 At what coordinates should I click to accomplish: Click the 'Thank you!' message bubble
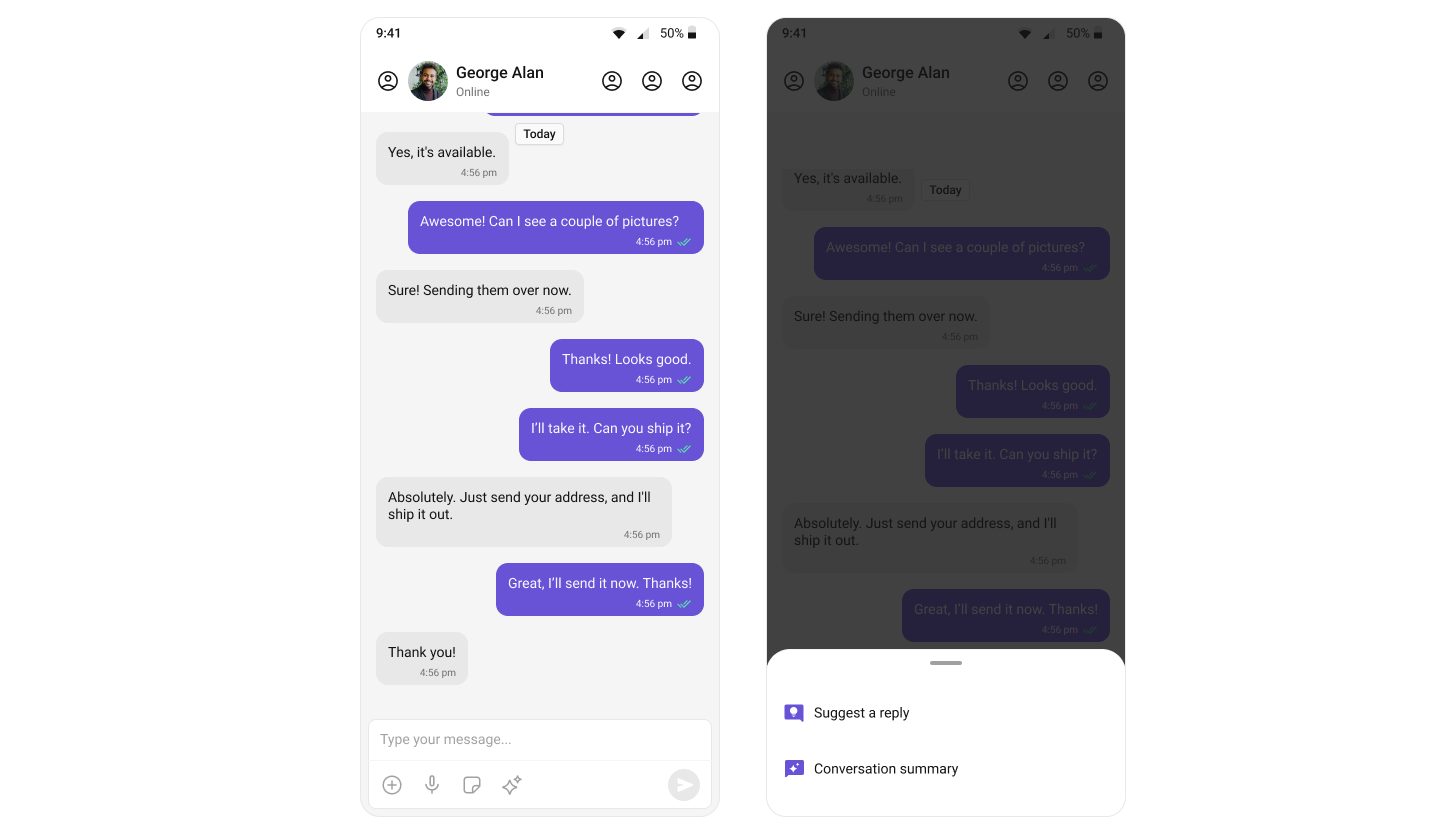point(422,659)
